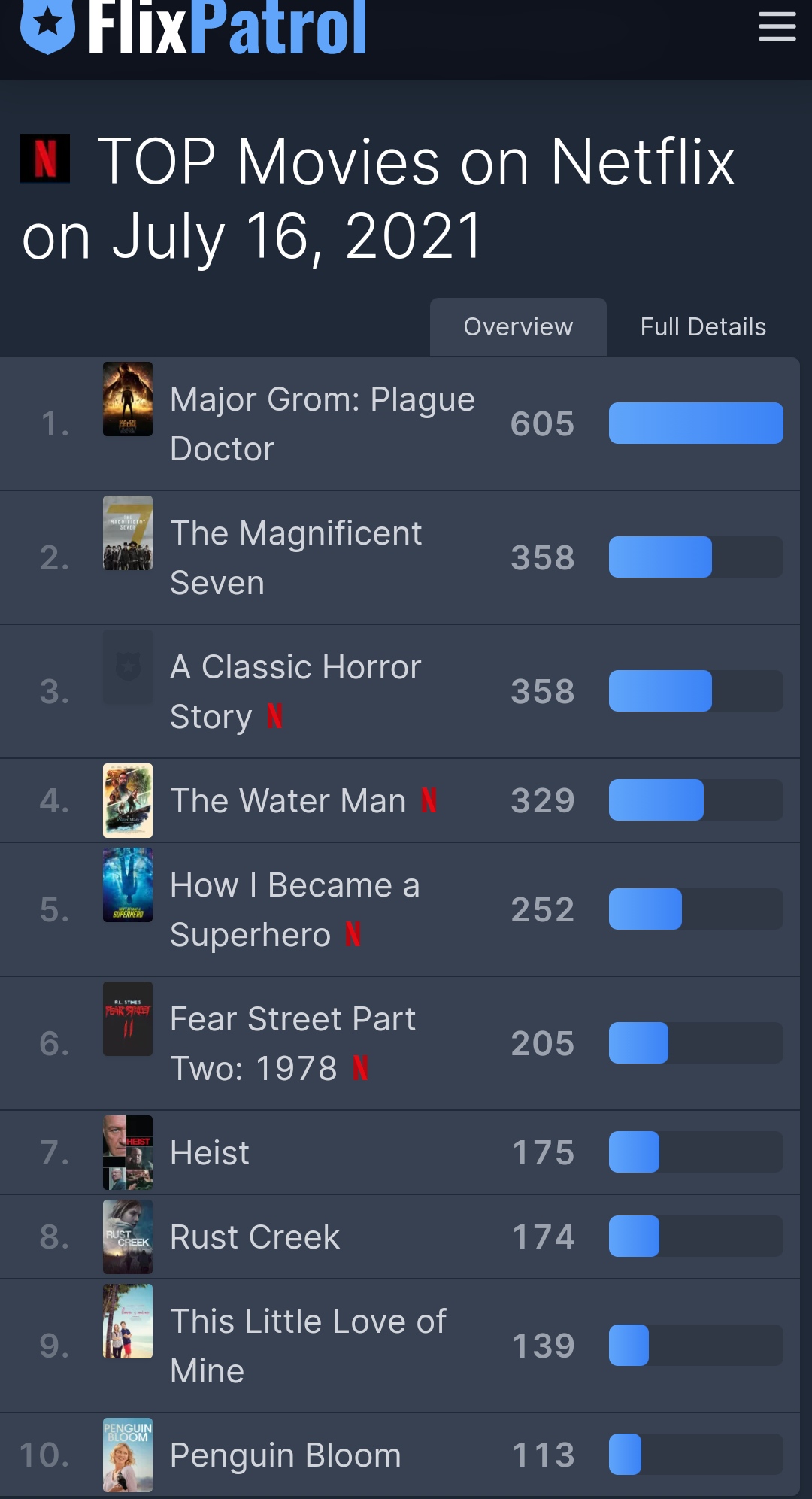Click placeholder poster for A Classic Horror Story

pos(128,667)
